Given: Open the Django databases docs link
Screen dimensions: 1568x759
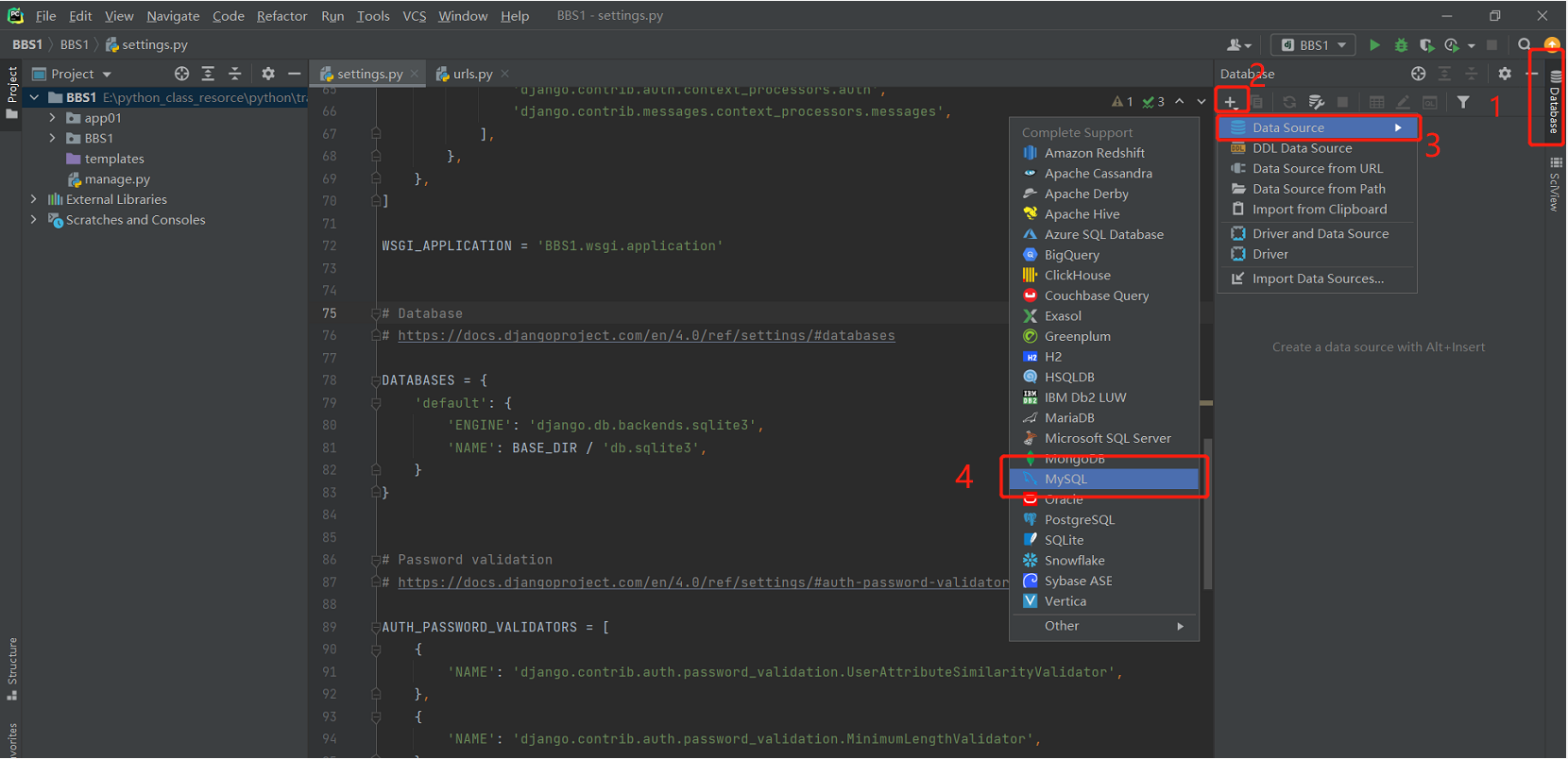Looking at the screenshot, I should coord(646,335).
